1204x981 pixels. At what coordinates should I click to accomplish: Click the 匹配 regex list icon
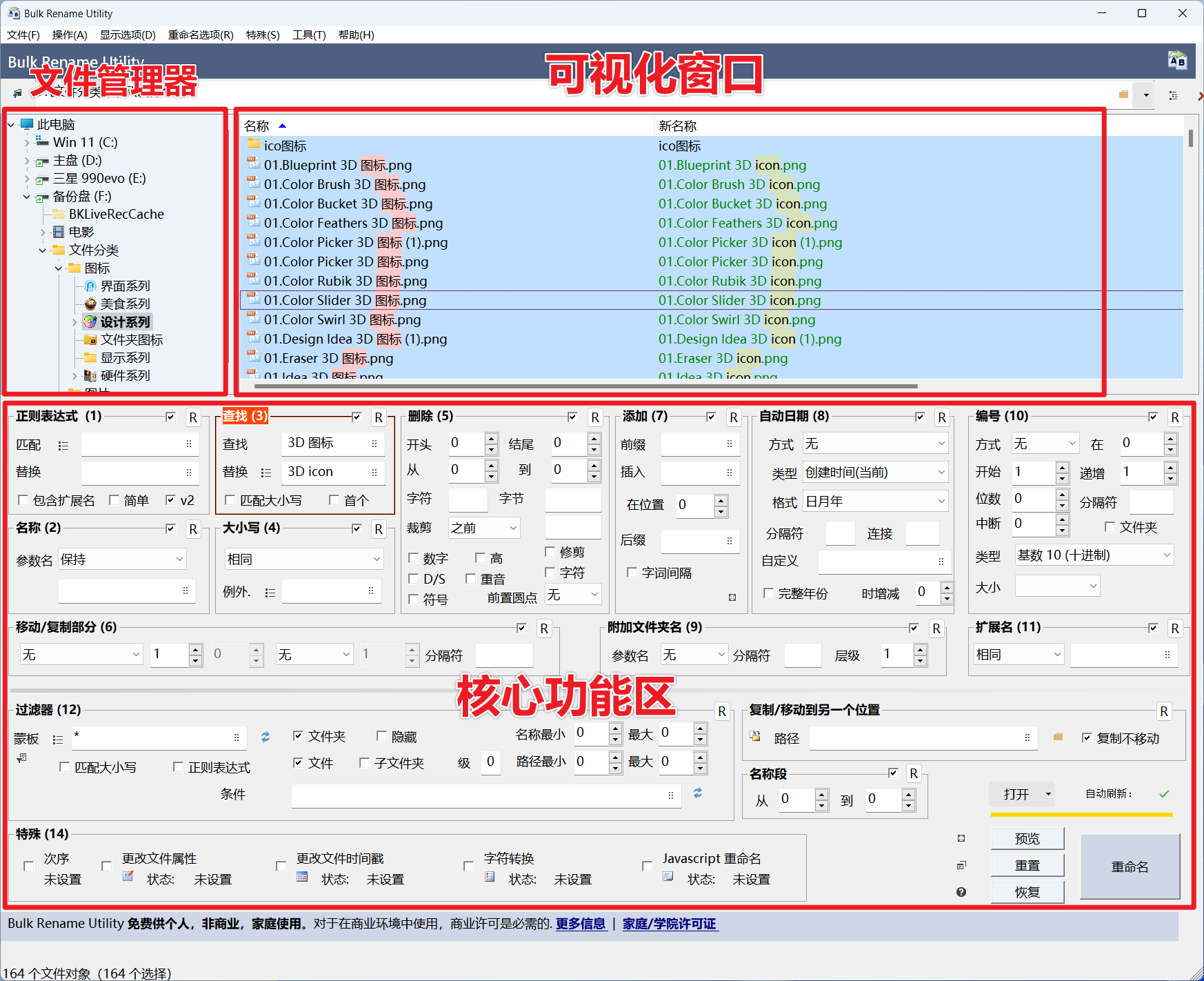pos(63,446)
